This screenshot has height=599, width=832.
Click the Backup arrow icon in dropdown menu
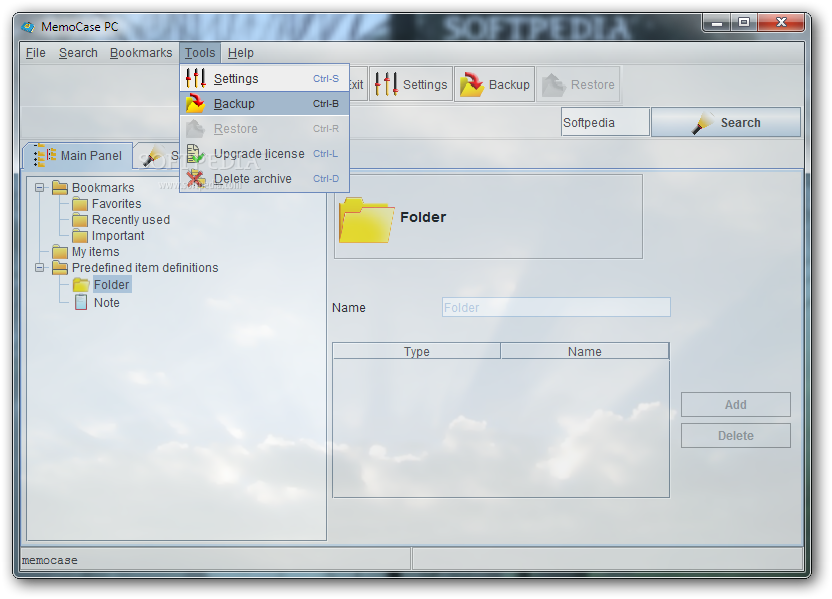click(195, 103)
